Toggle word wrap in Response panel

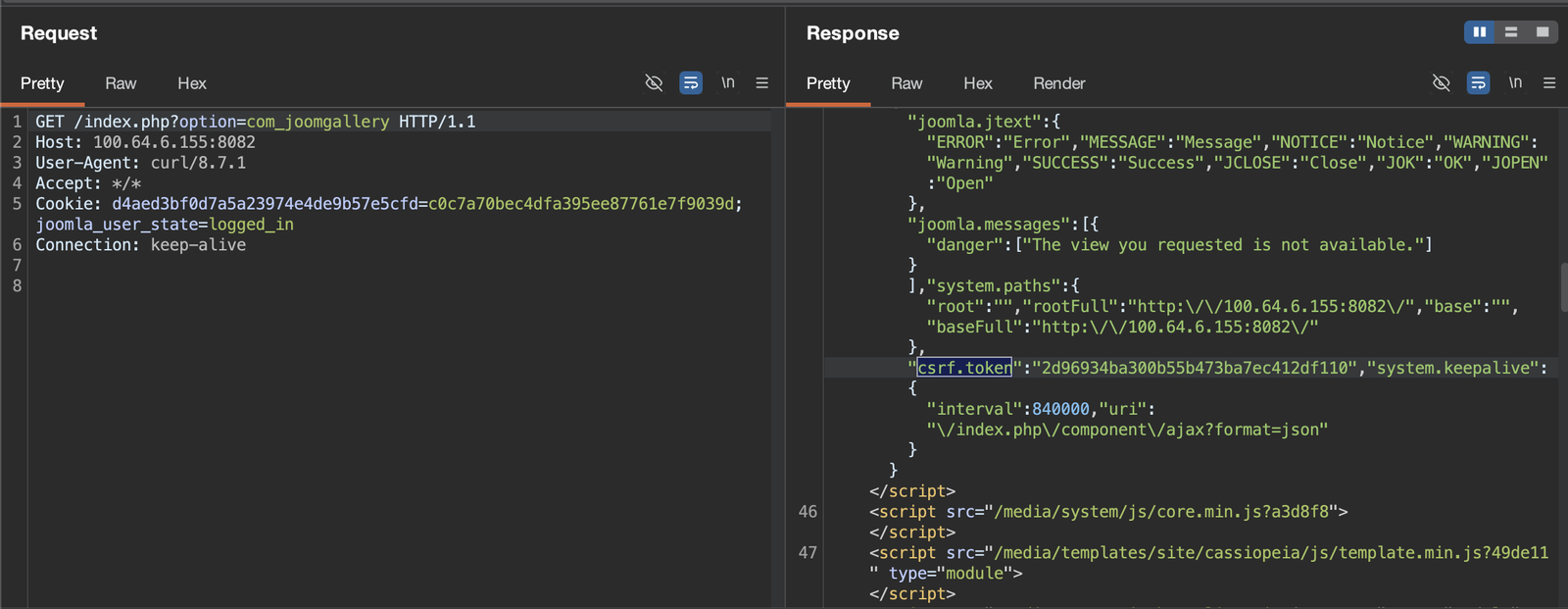coord(1478,83)
